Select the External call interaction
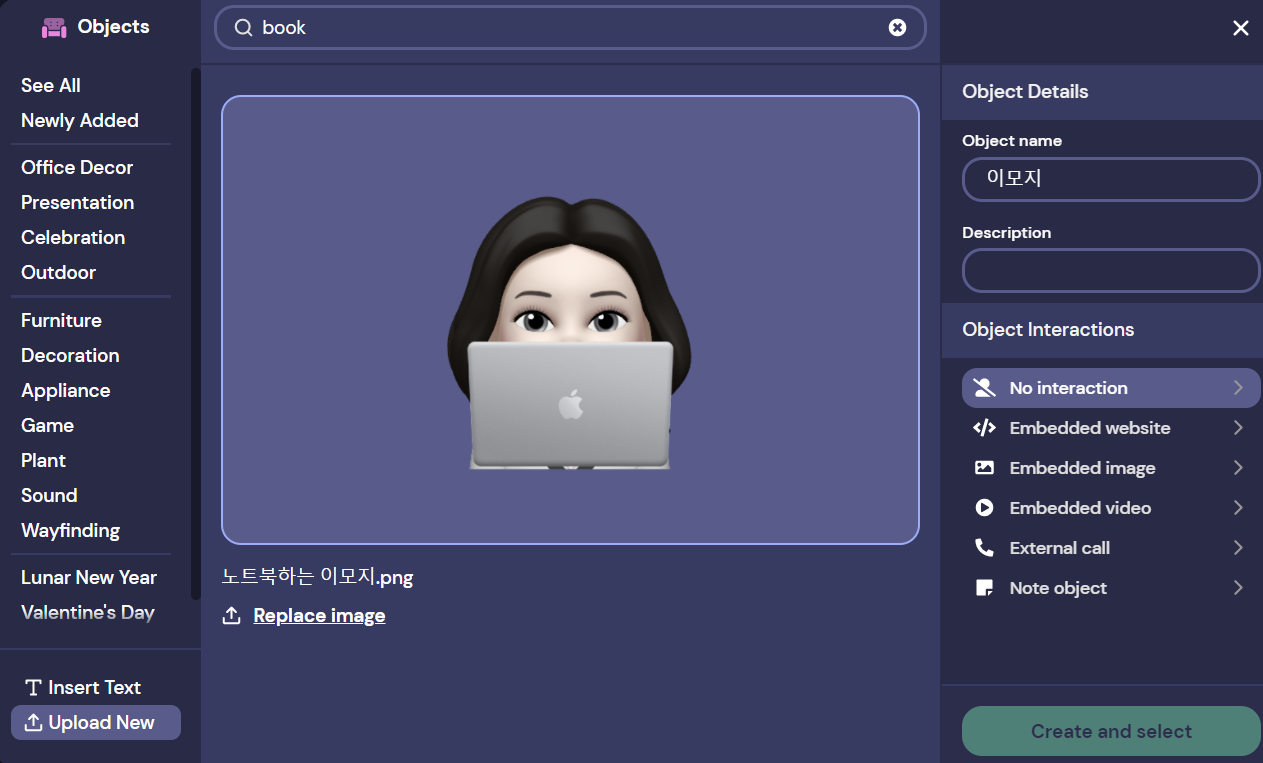The width and height of the screenshot is (1263, 763). [x=1111, y=548]
